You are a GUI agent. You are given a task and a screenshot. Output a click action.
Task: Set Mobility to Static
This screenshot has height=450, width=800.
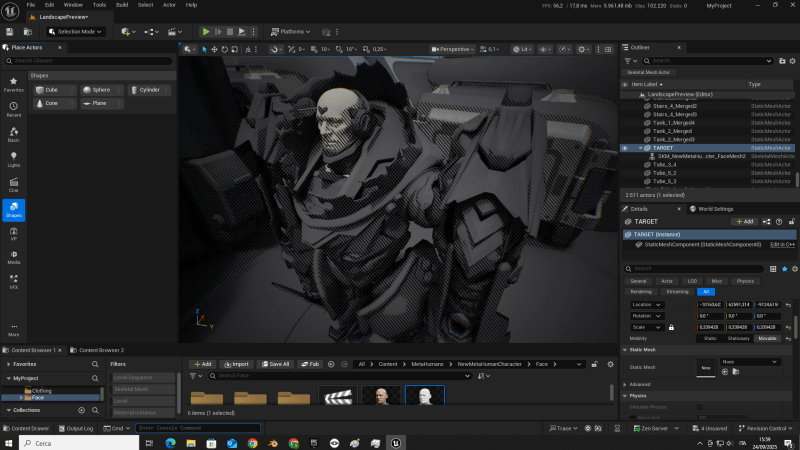(710, 338)
